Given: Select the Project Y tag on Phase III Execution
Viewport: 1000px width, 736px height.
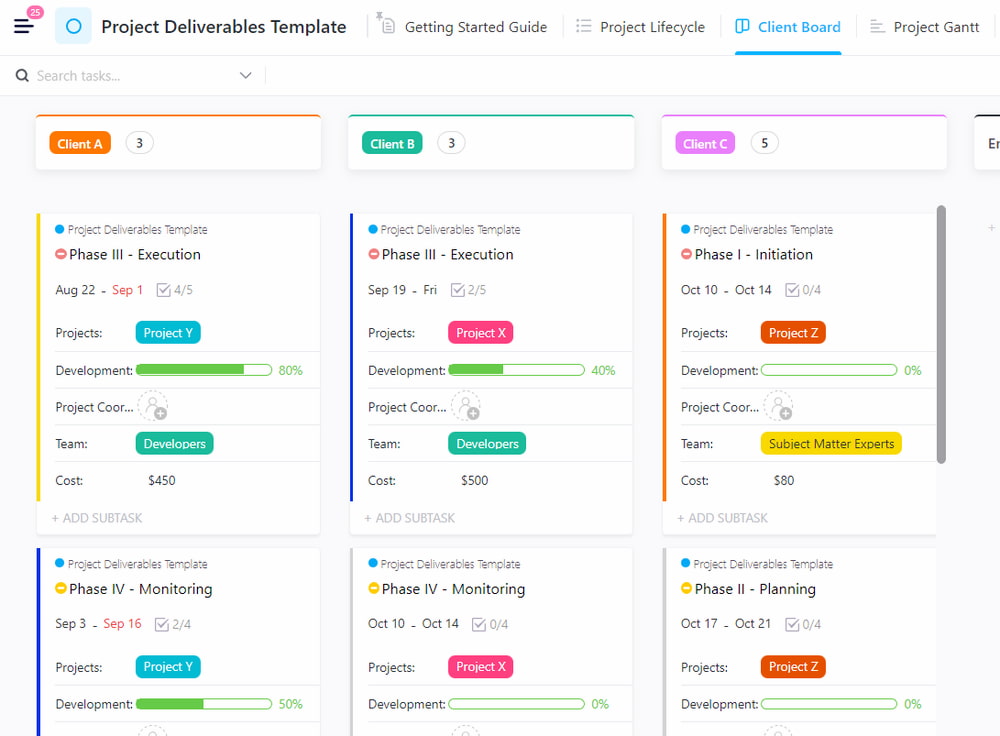Looking at the screenshot, I should [x=167, y=331].
